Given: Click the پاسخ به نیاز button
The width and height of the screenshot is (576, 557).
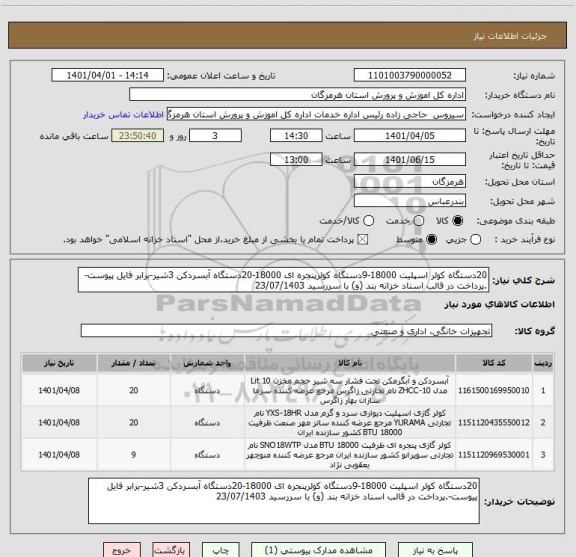Looking at the screenshot, I should pyautogui.click(x=435, y=550).
